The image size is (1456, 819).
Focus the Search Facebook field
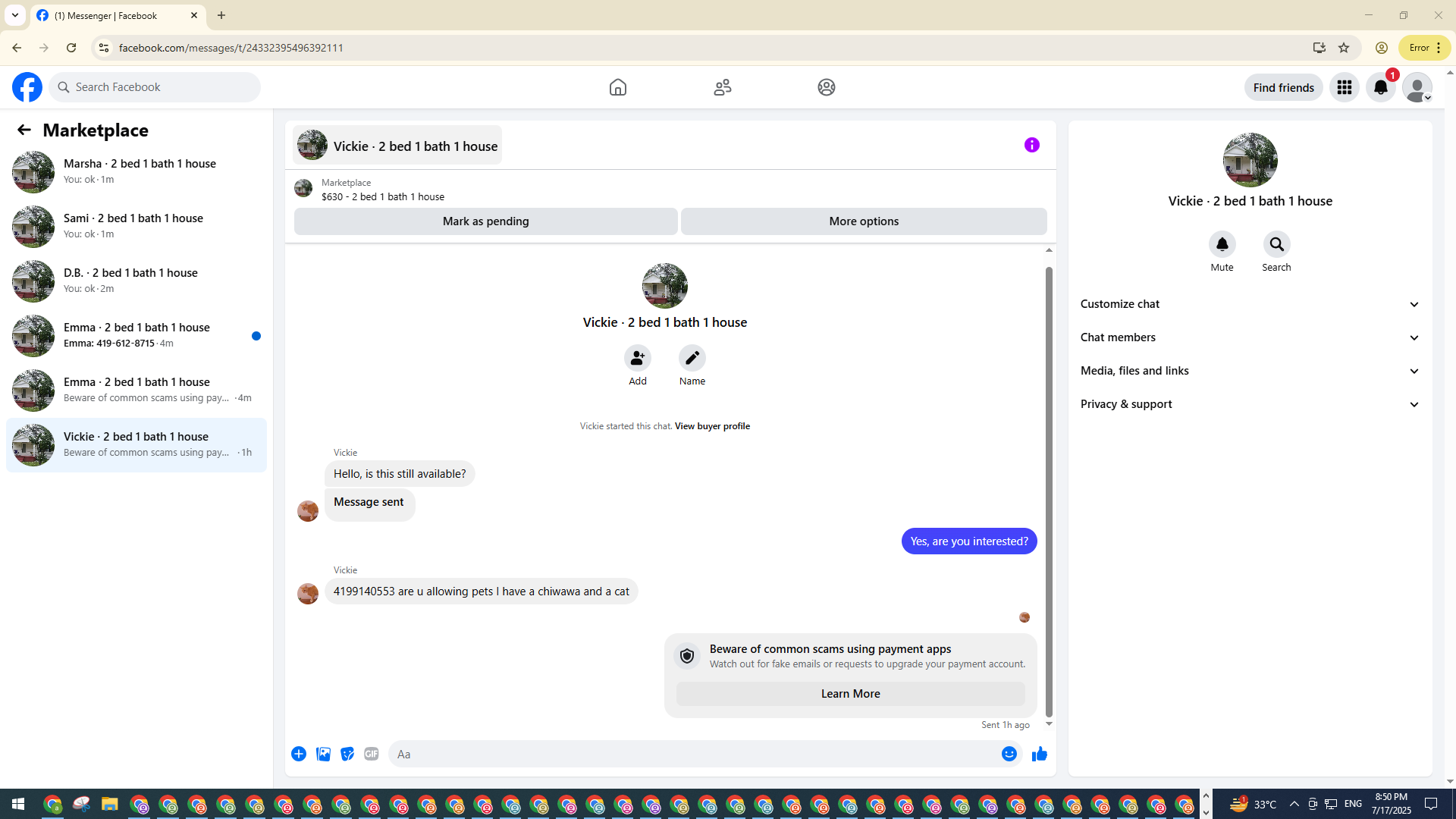pyautogui.click(x=155, y=87)
